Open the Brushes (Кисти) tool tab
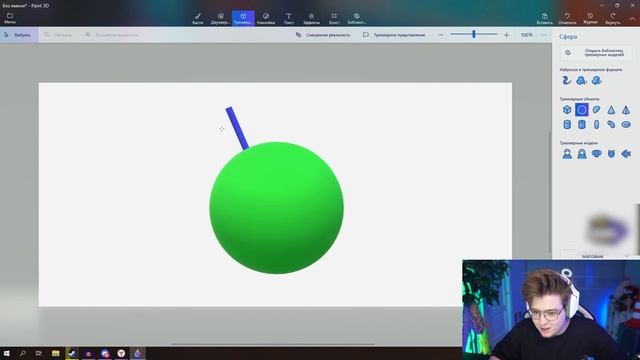The height and width of the screenshot is (360, 640). [198, 18]
